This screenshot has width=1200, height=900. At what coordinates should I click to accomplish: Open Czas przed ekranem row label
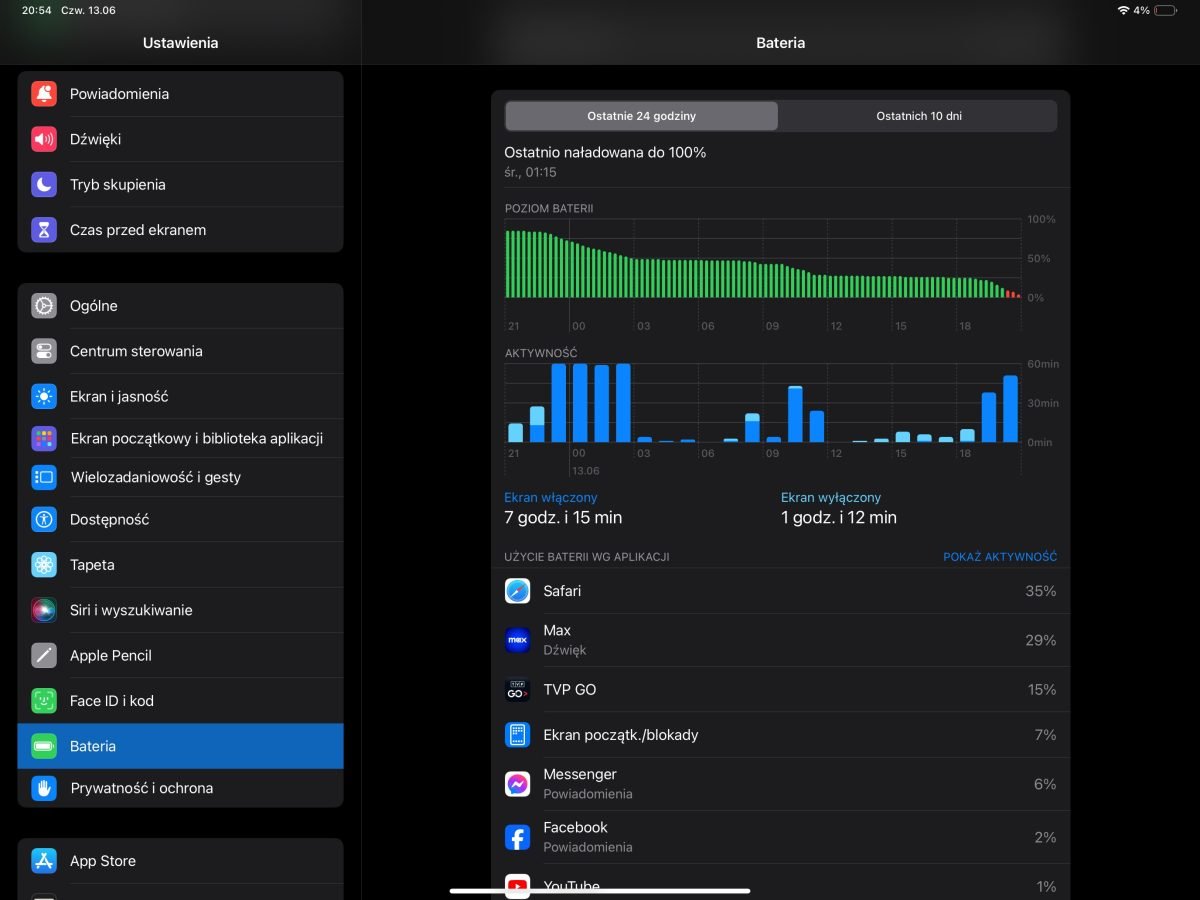pyautogui.click(x=138, y=230)
